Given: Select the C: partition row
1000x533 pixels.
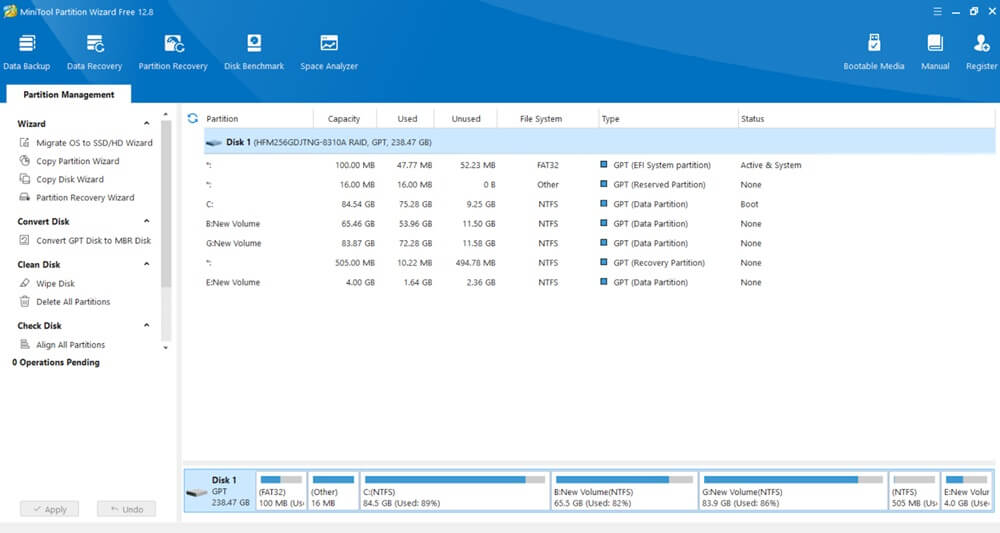Looking at the screenshot, I should pos(599,204).
